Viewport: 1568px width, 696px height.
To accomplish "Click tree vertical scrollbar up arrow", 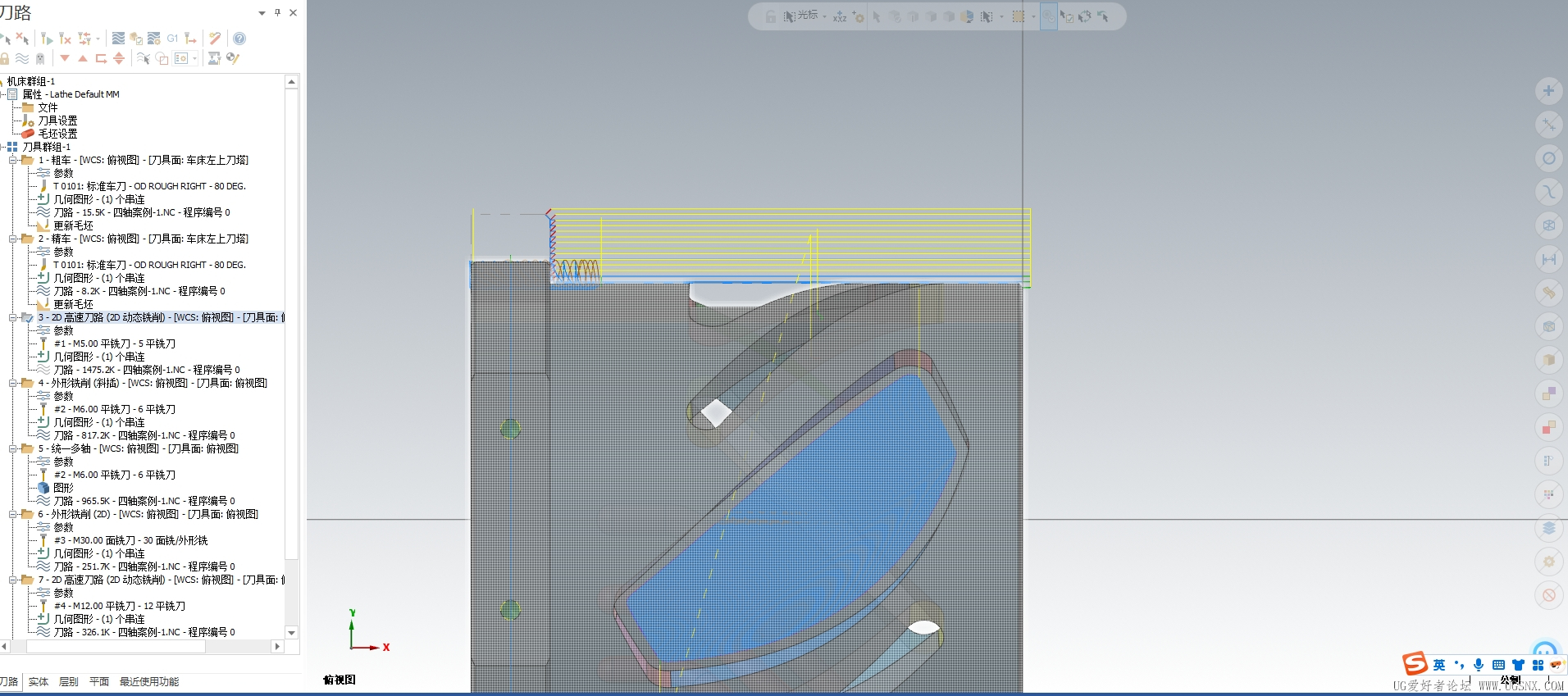I will (291, 82).
